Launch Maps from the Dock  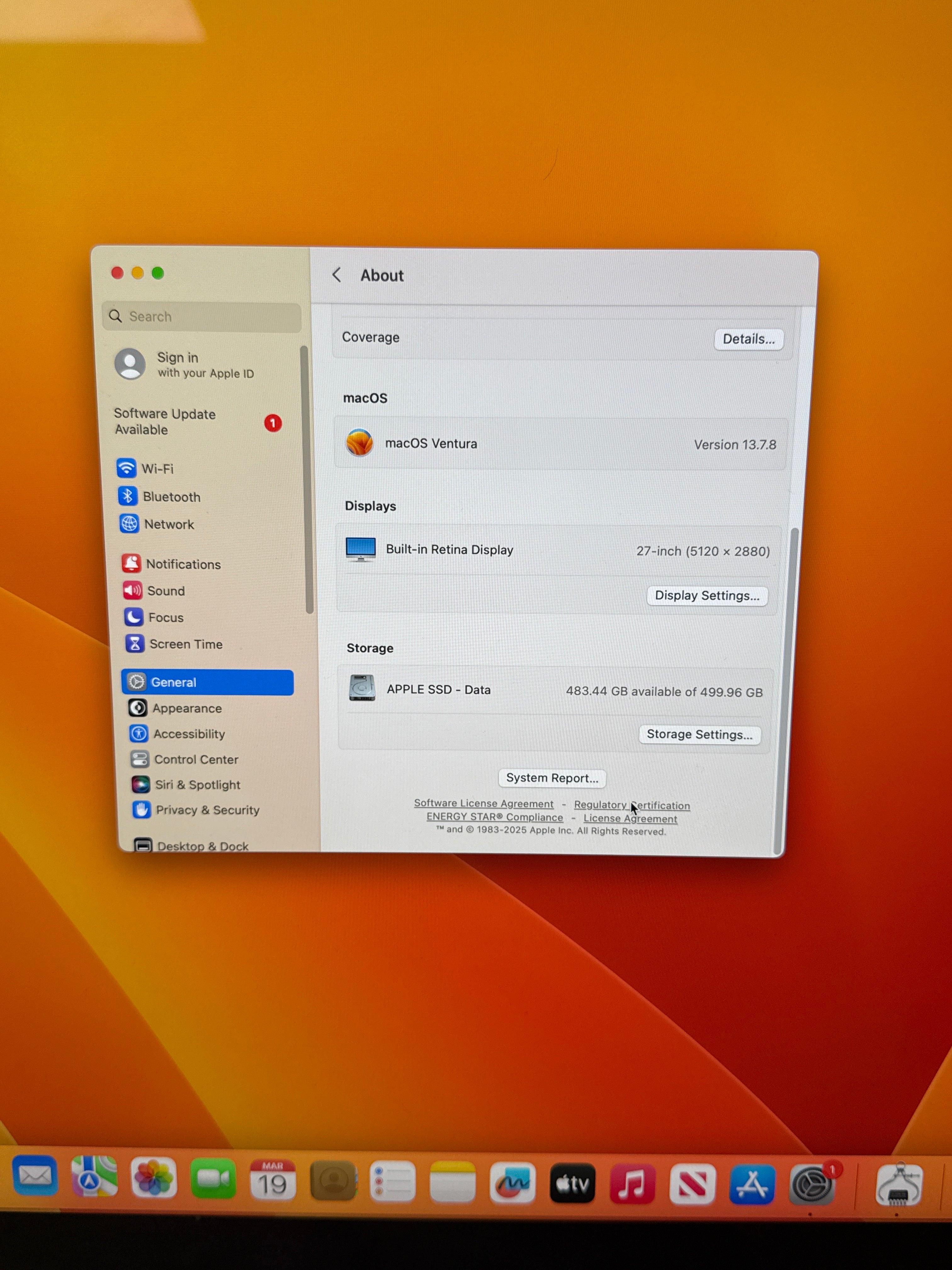click(x=94, y=1177)
